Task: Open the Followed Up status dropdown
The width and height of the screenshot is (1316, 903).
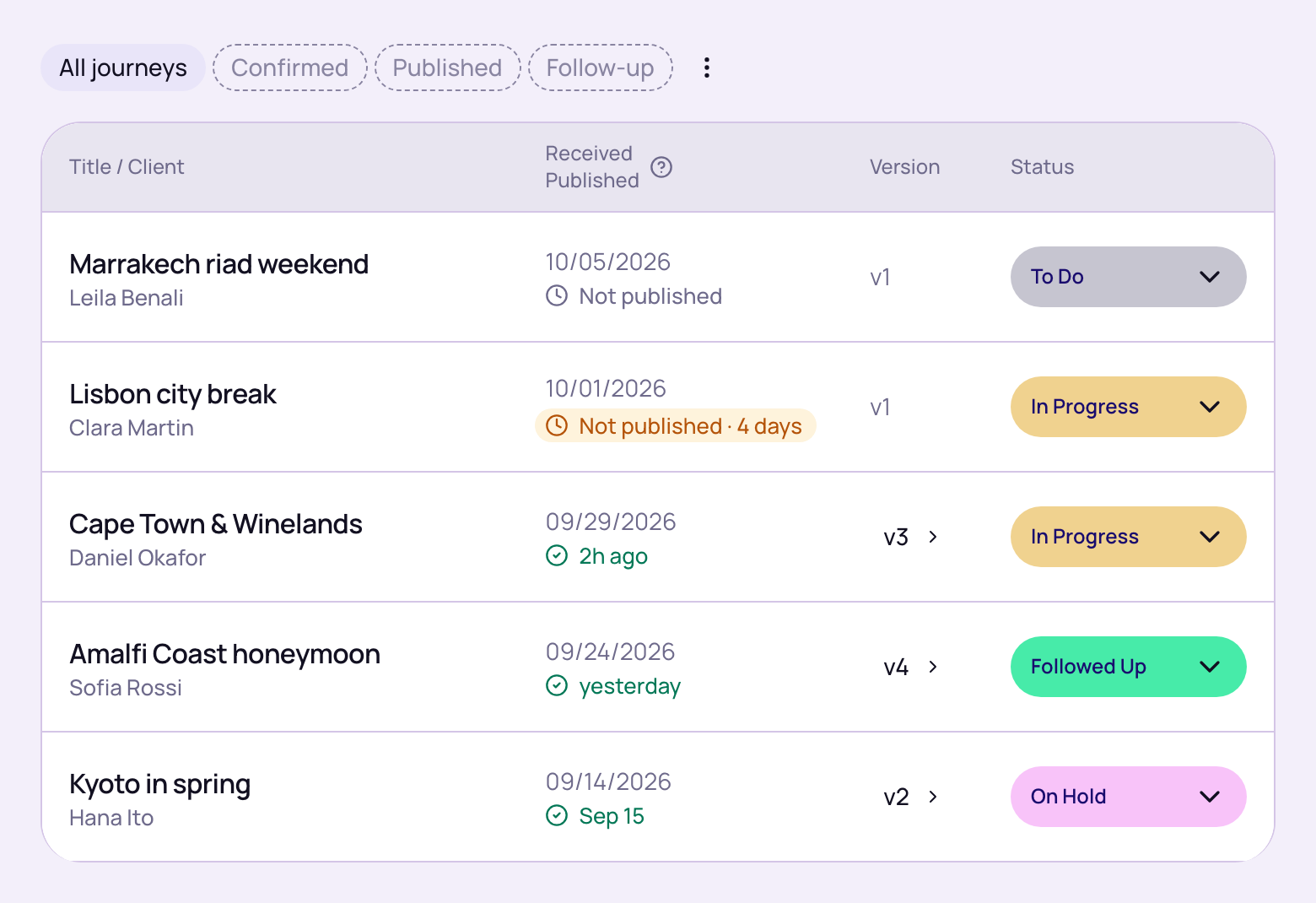Action: click(x=1129, y=667)
